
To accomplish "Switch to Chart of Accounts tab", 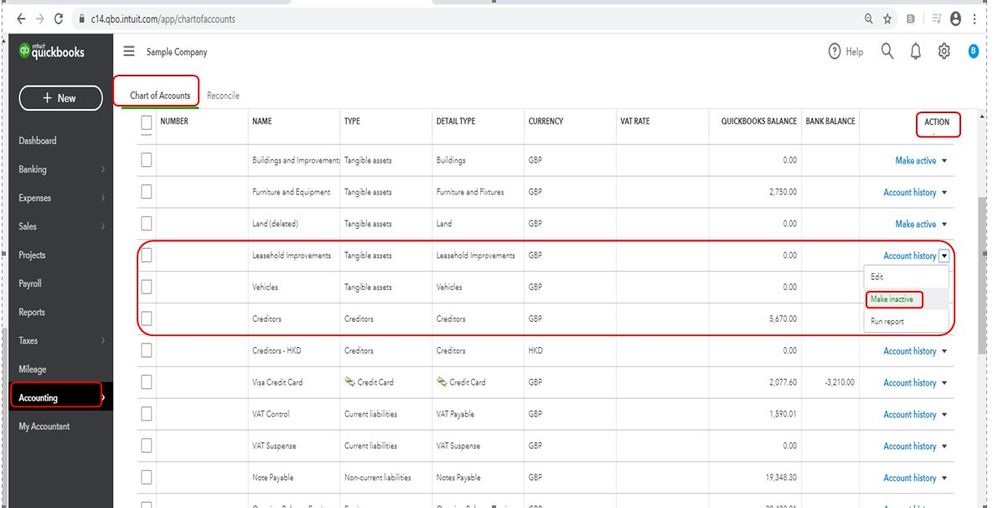I will [x=160, y=95].
